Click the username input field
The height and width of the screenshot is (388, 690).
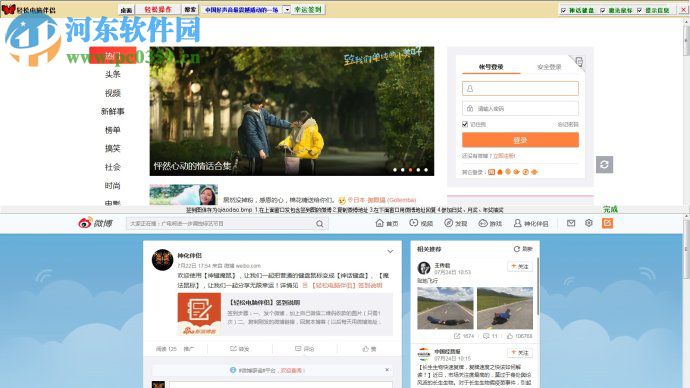(520, 88)
